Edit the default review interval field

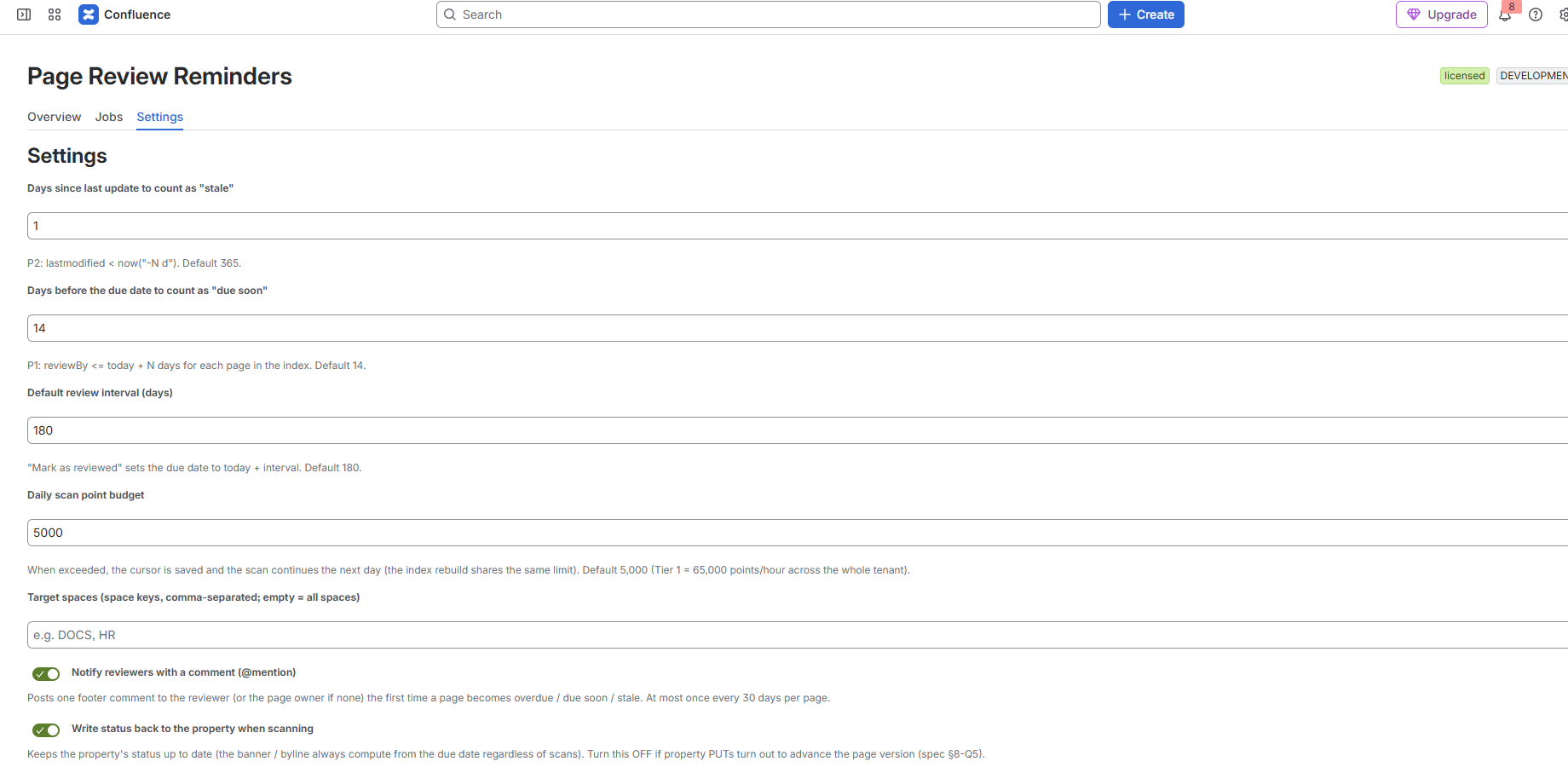(798, 430)
